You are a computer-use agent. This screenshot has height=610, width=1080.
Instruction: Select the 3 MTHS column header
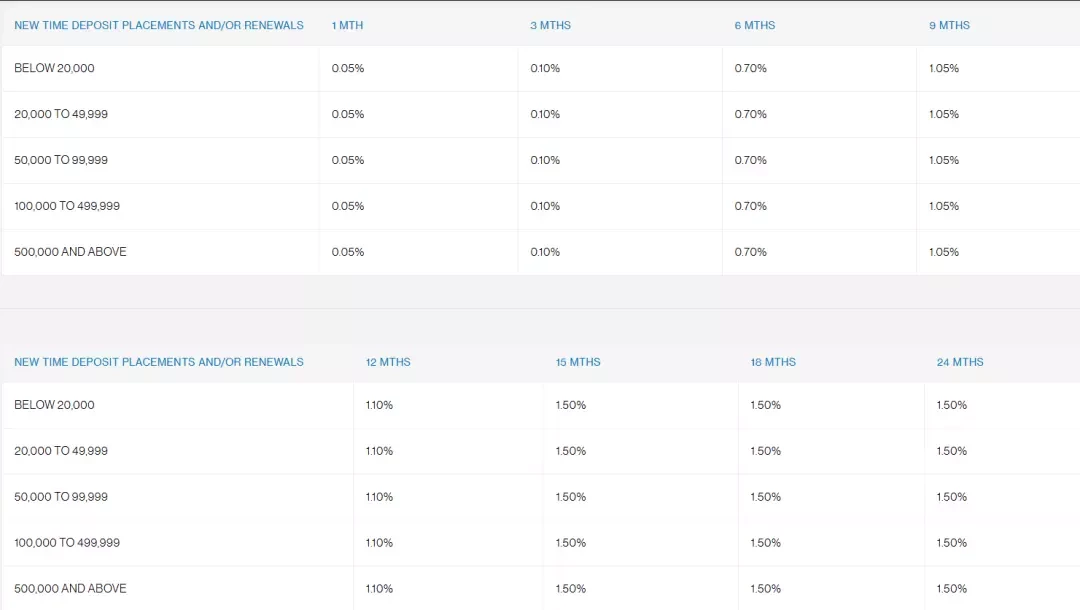pos(550,25)
